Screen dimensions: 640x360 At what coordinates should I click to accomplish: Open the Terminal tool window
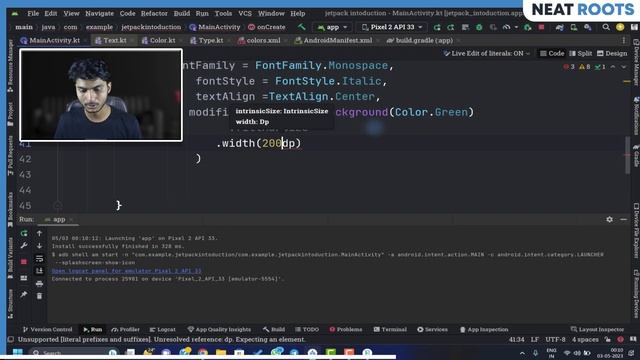coord(390,329)
